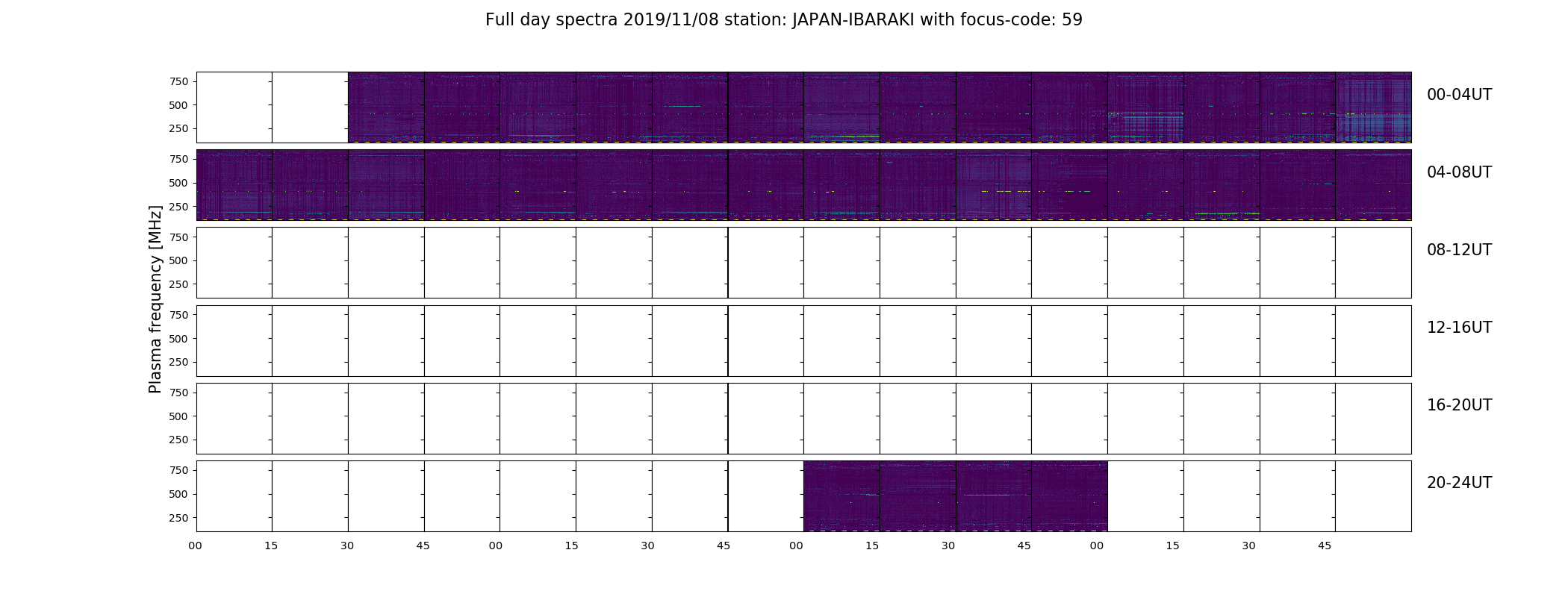Click the '04-08UT' row label
The height and width of the screenshot is (597, 1568).
1459,172
